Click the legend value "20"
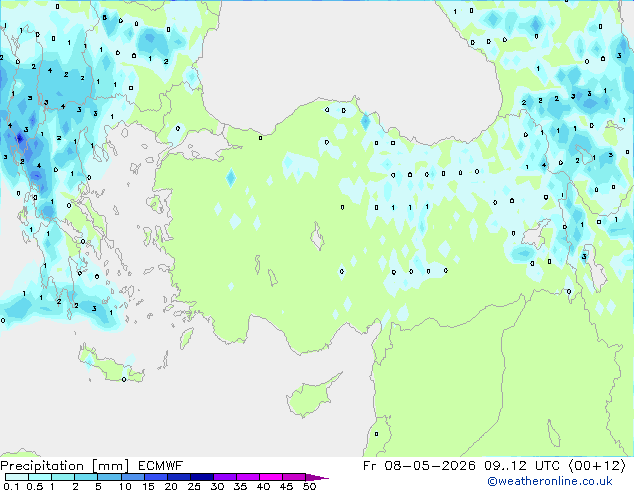The height and width of the screenshot is (490, 634). coord(171,486)
